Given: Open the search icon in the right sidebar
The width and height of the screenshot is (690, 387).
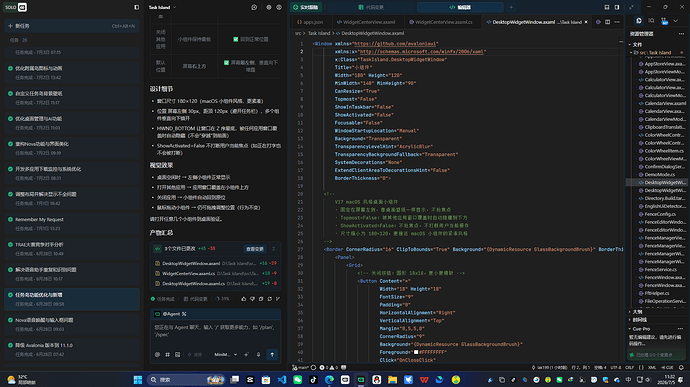Looking at the screenshot, I should (651, 21).
